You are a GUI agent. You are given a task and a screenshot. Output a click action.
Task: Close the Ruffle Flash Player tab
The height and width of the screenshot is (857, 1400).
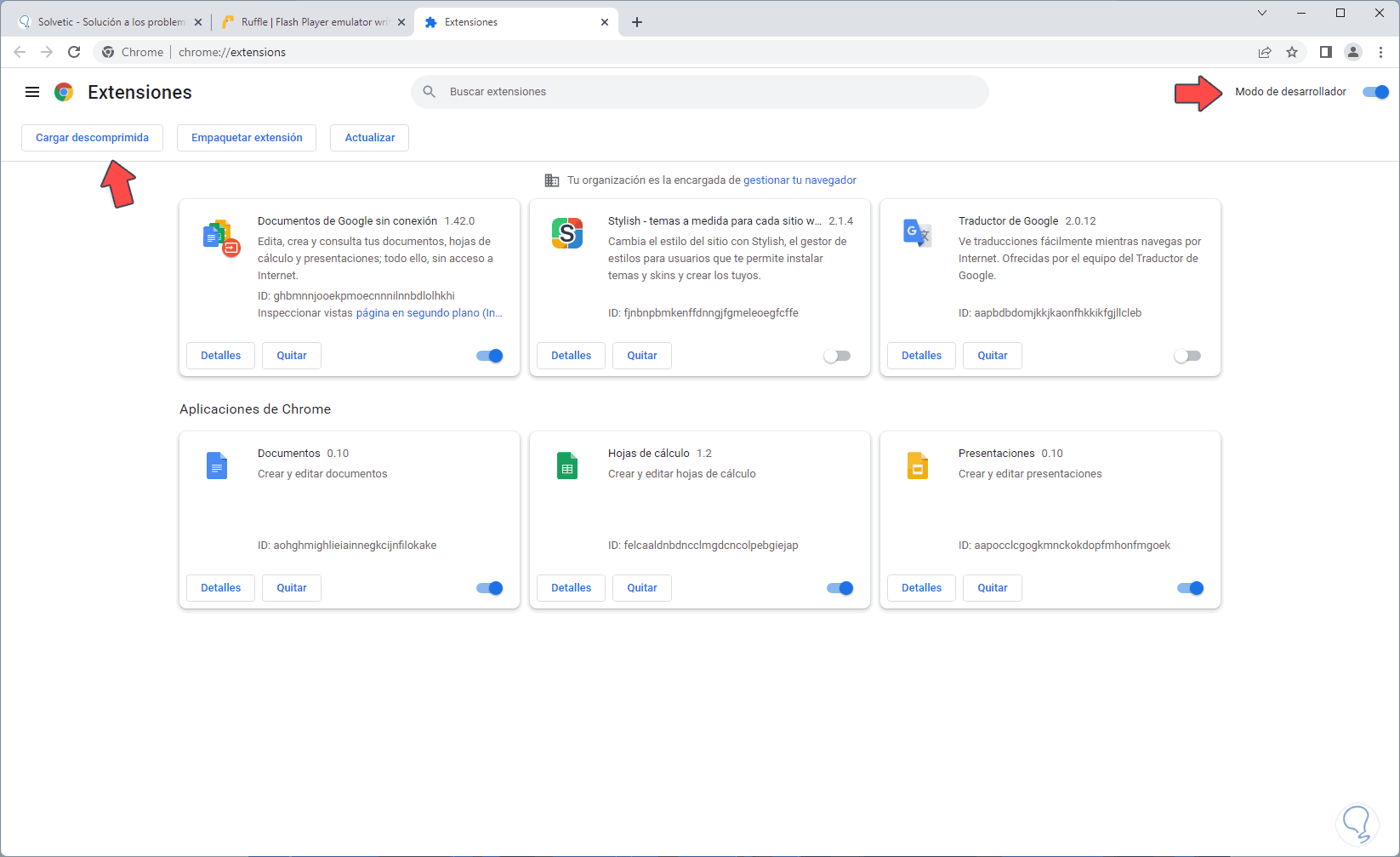pos(401,22)
